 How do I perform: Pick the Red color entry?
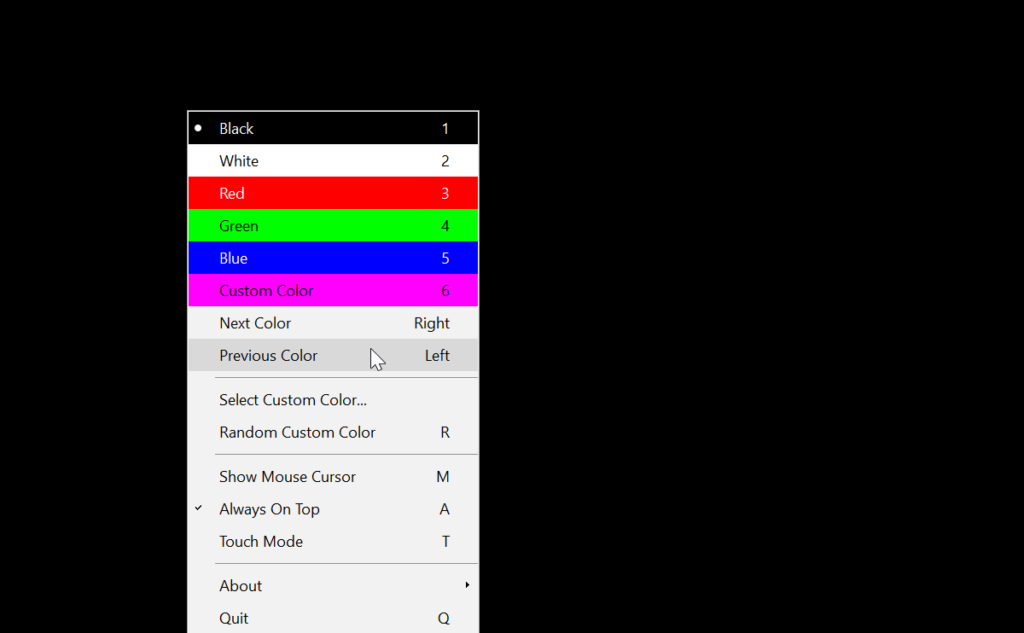coord(333,193)
